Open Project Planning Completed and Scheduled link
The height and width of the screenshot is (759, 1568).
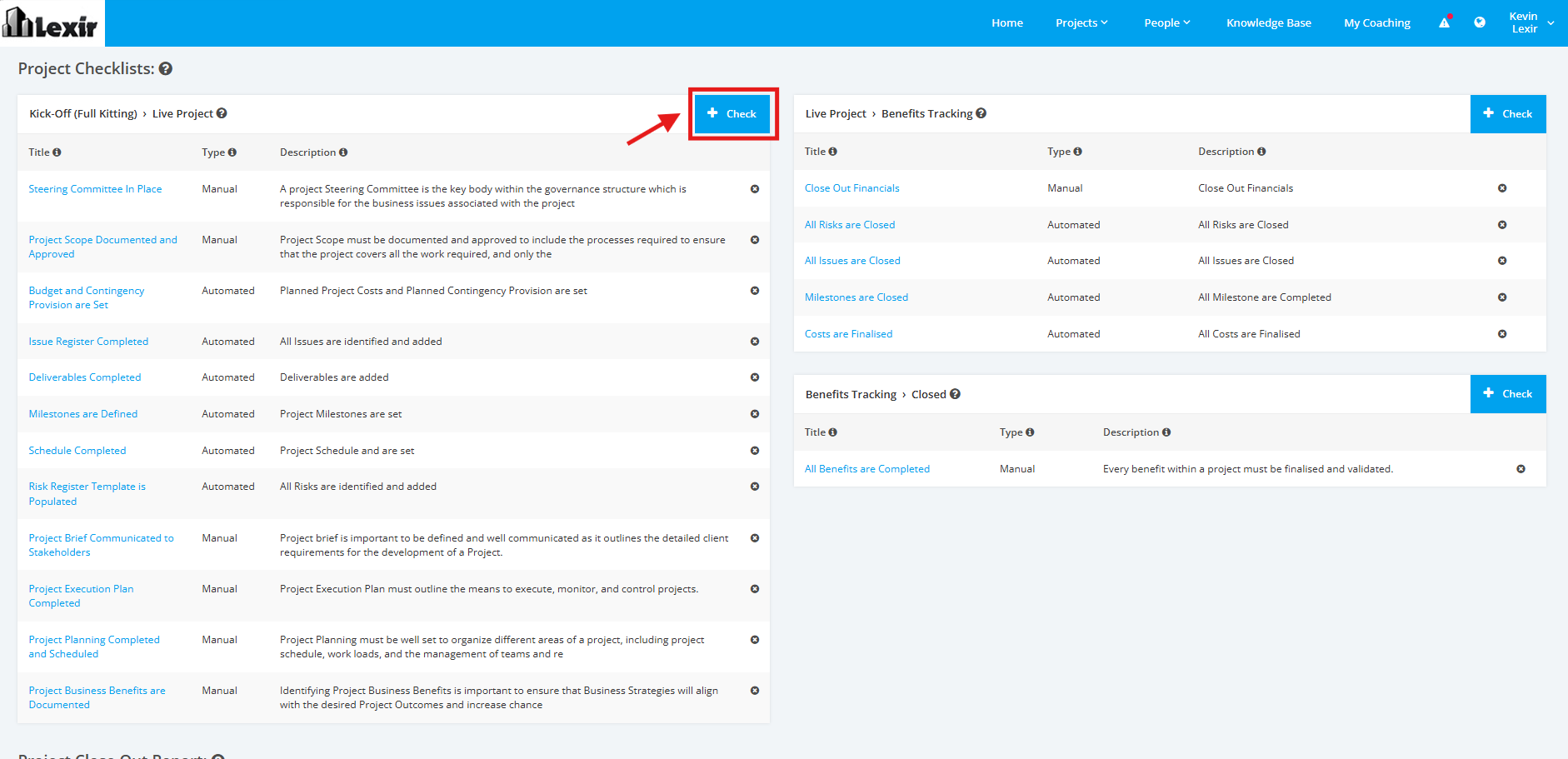tap(94, 647)
